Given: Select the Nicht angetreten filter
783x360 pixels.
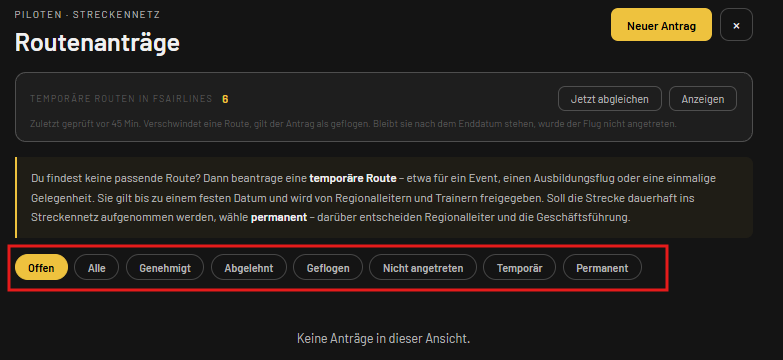Looking at the screenshot, I should [423, 268].
